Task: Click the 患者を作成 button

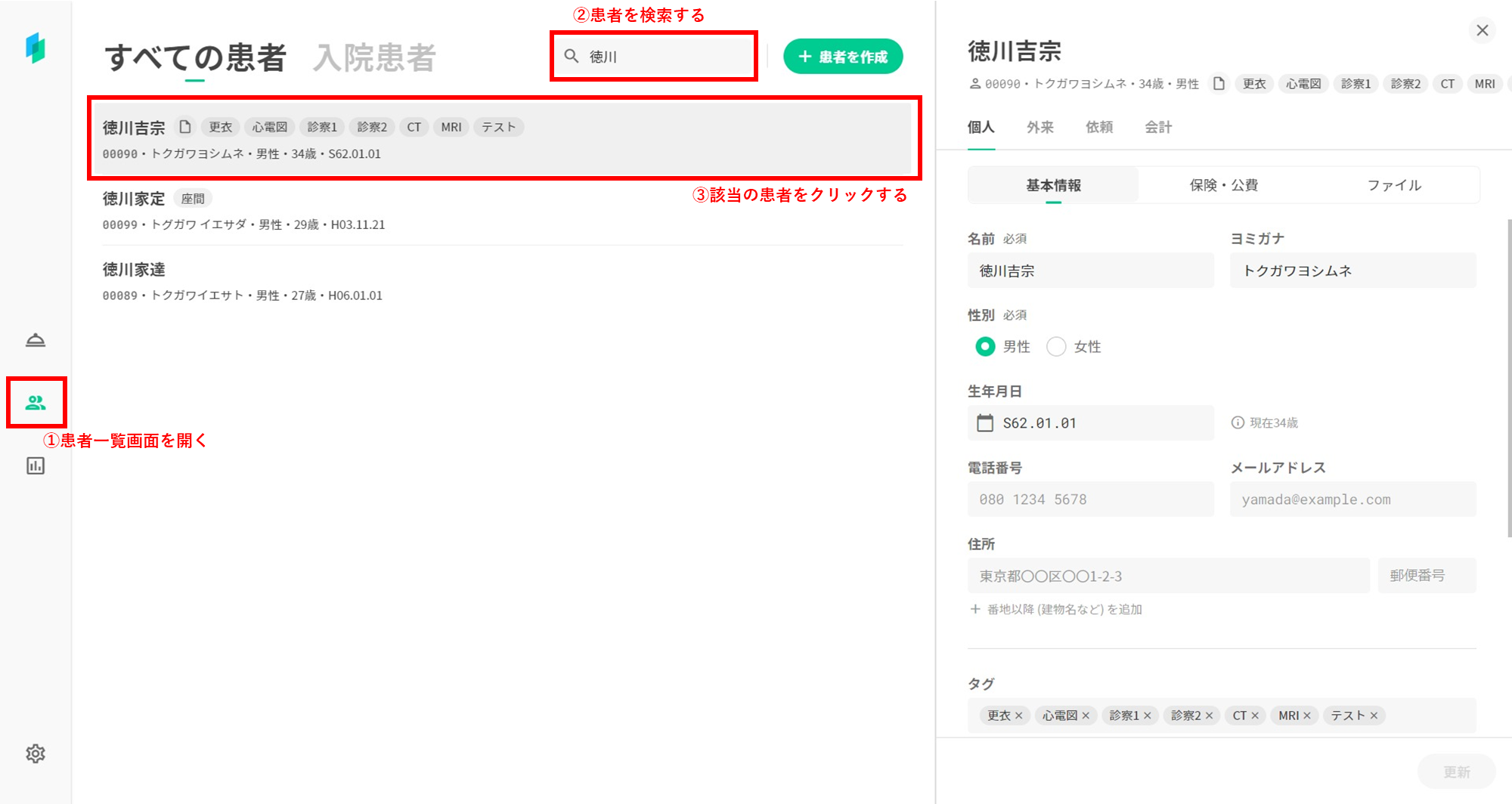Action: coord(843,57)
